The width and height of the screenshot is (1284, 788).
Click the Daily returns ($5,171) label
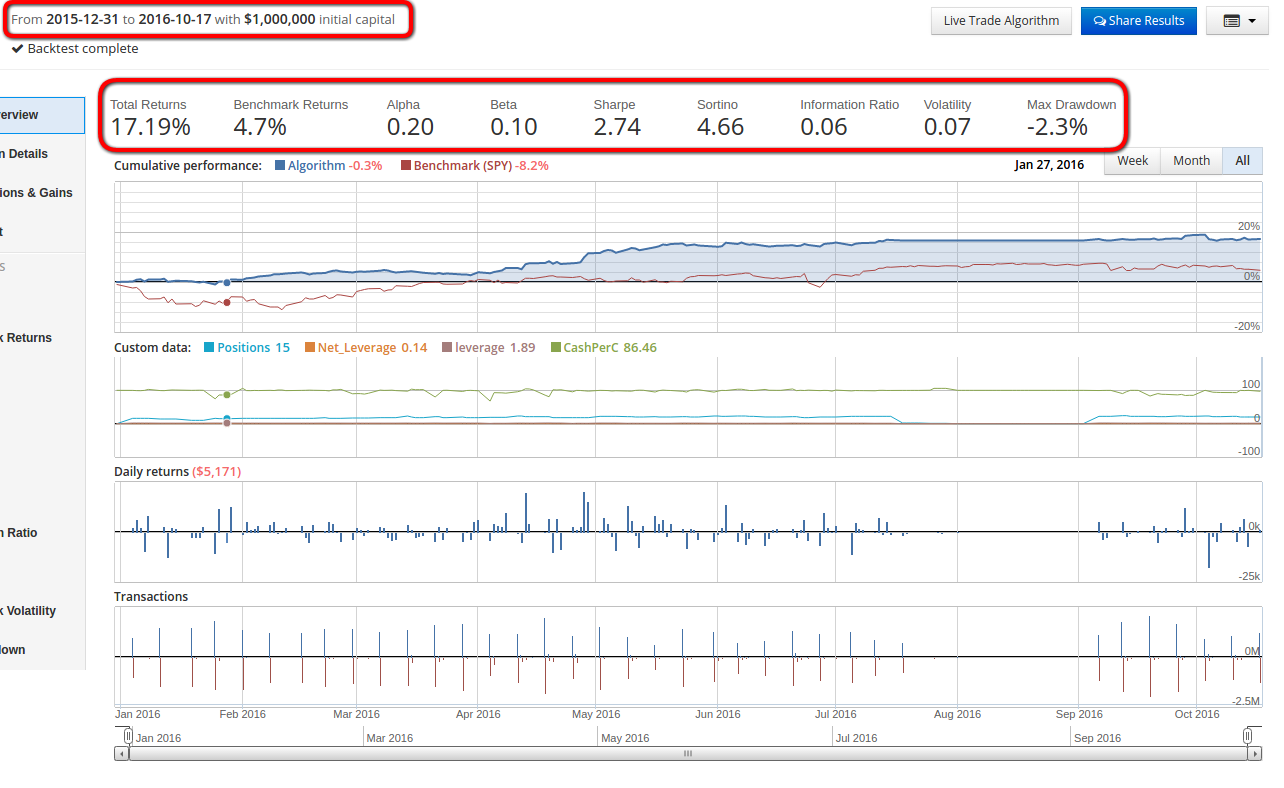(177, 472)
